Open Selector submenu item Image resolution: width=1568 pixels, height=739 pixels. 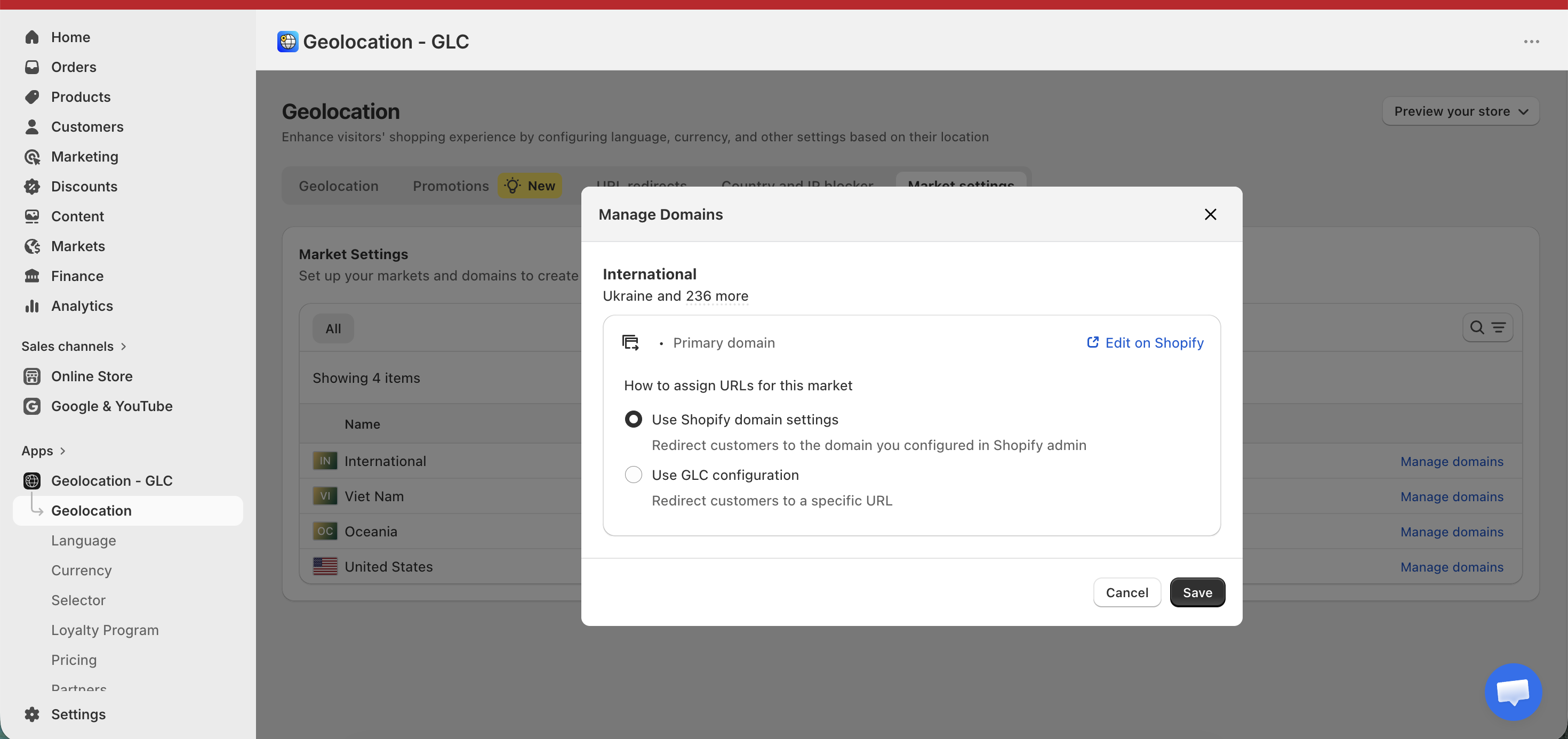(x=78, y=600)
